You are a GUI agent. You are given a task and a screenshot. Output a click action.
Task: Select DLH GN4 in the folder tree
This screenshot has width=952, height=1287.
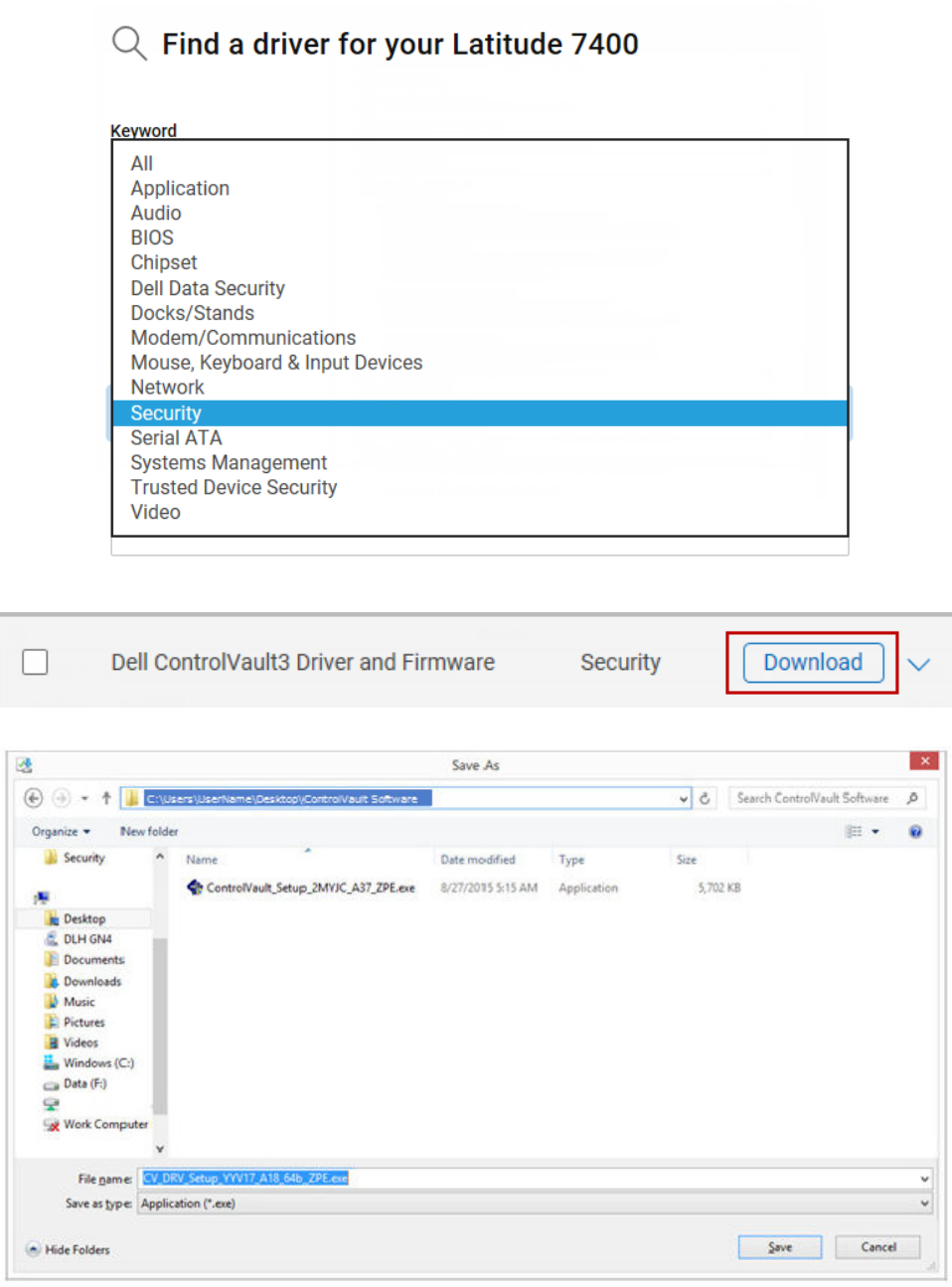tap(79, 938)
